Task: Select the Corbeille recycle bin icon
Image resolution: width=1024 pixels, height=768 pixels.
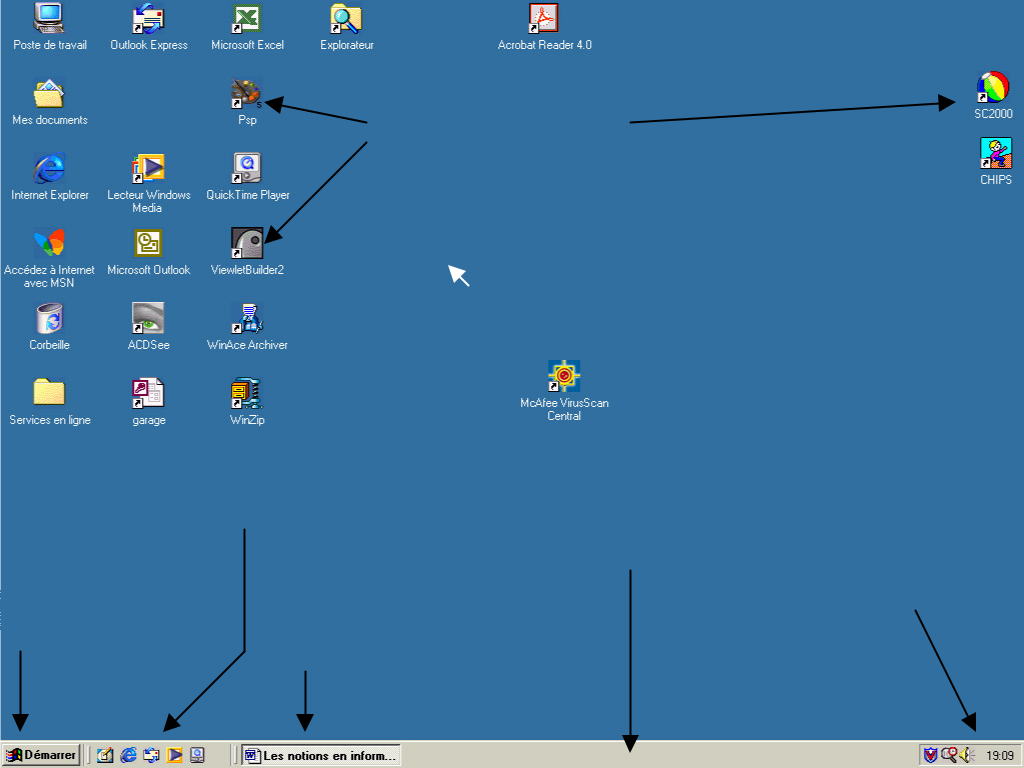Action: pyautogui.click(x=49, y=318)
